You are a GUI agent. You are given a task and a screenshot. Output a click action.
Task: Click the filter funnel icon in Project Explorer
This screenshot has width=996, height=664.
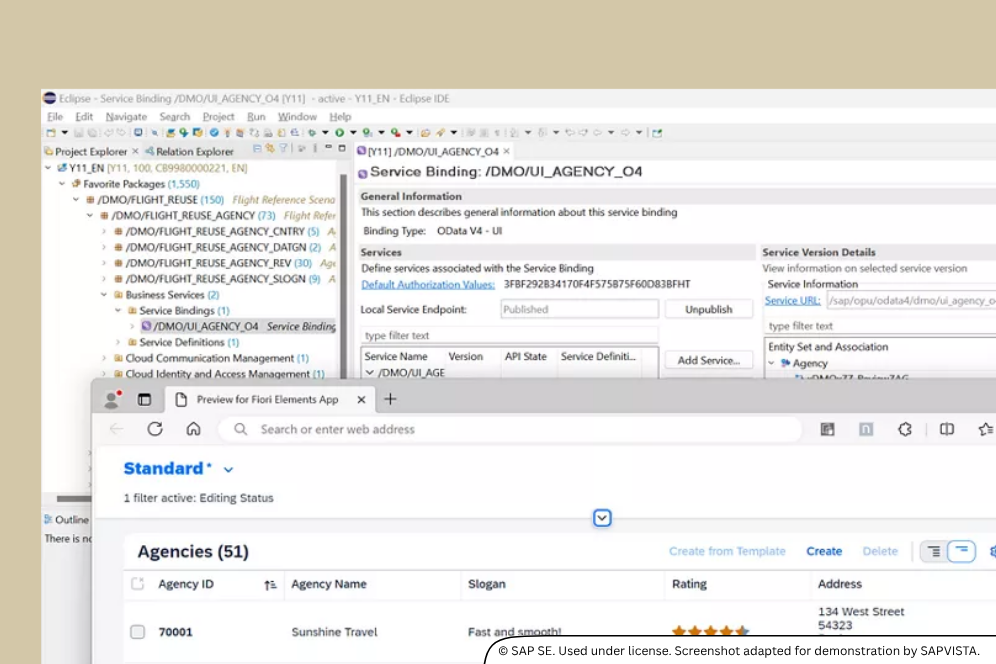283,149
